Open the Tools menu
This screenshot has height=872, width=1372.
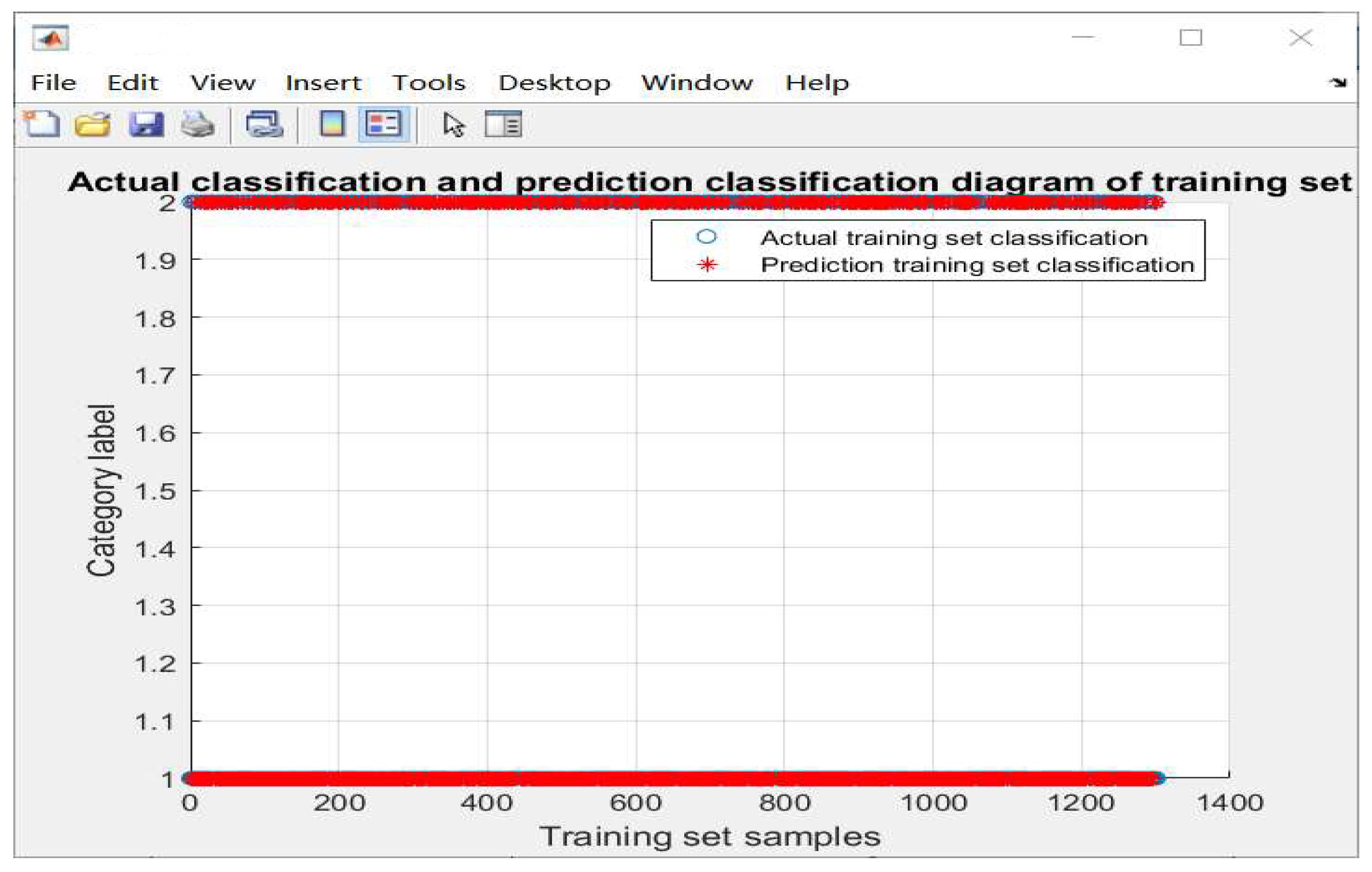(x=429, y=83)
